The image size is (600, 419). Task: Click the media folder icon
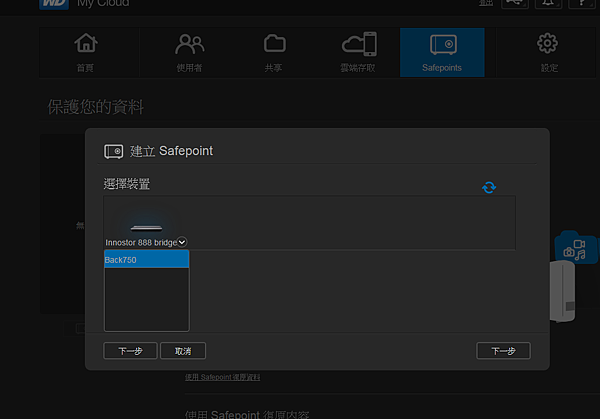[576, 248]
